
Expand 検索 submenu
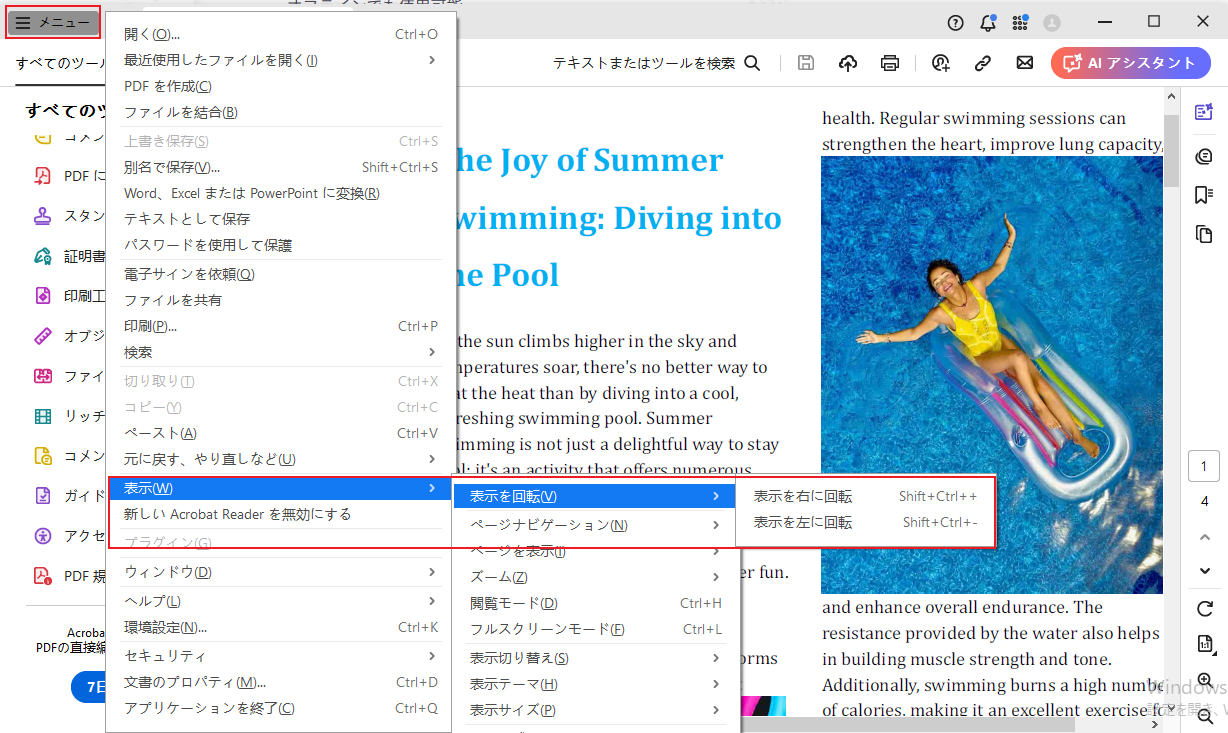pos(281,352)
